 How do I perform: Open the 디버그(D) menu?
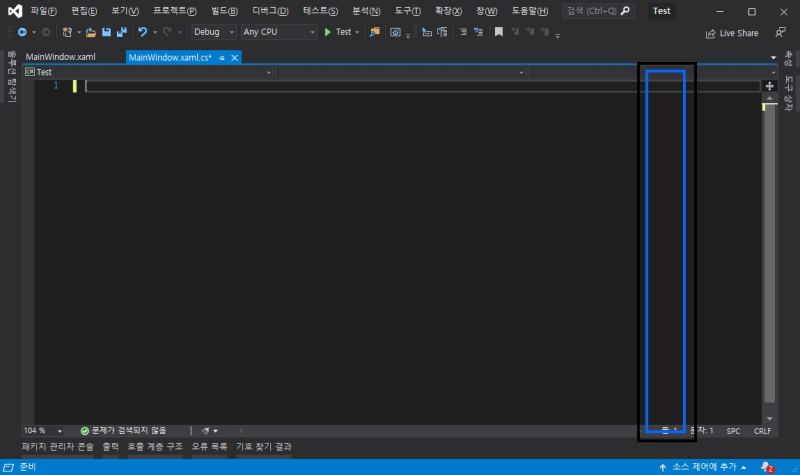click(270, 11)
